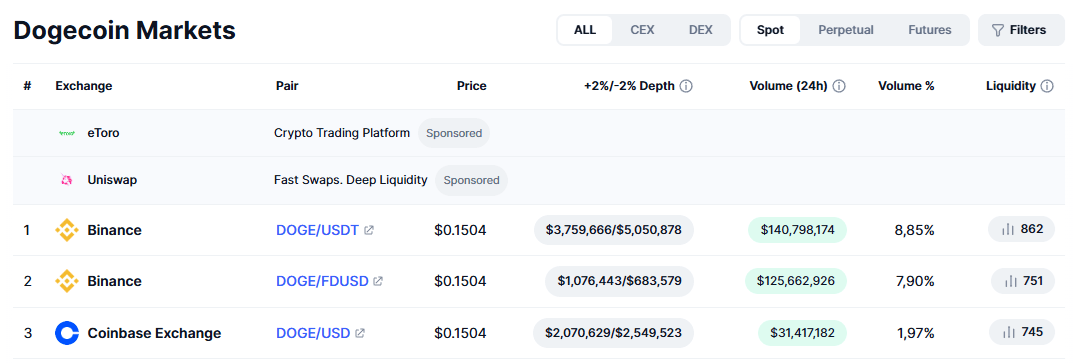Switch to the DEX tab
Image resolution: width=1077 pixels, height=363 pixels.
(701, 30)
